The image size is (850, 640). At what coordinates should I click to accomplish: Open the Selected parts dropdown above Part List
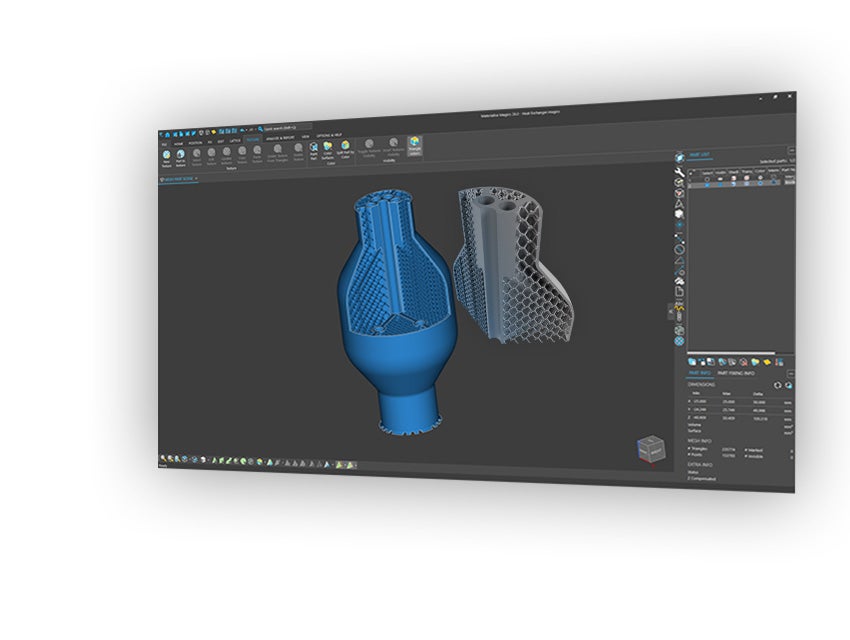[x=775, y=160]
